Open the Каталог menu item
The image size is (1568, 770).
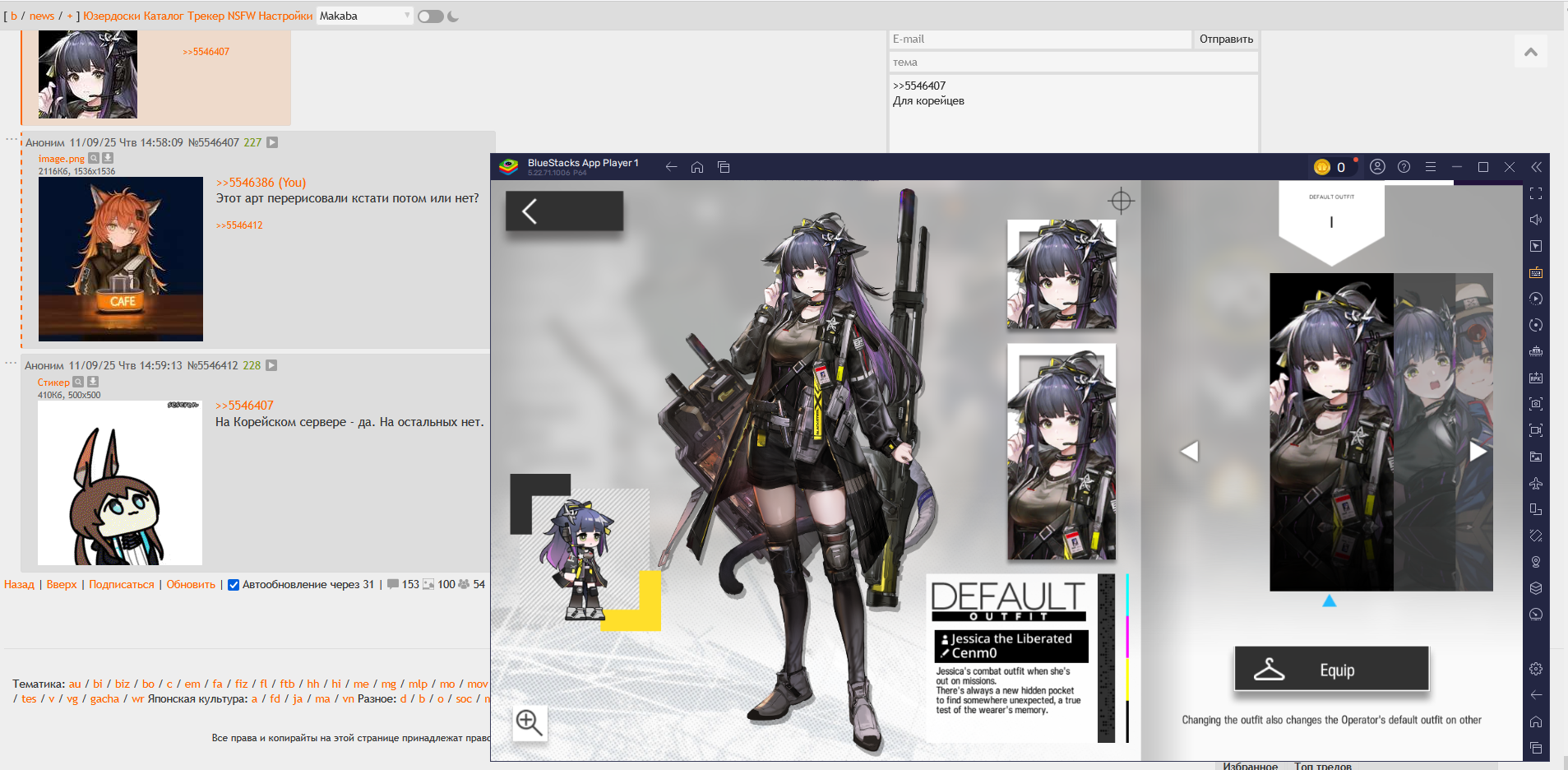(x=164, y=16)
